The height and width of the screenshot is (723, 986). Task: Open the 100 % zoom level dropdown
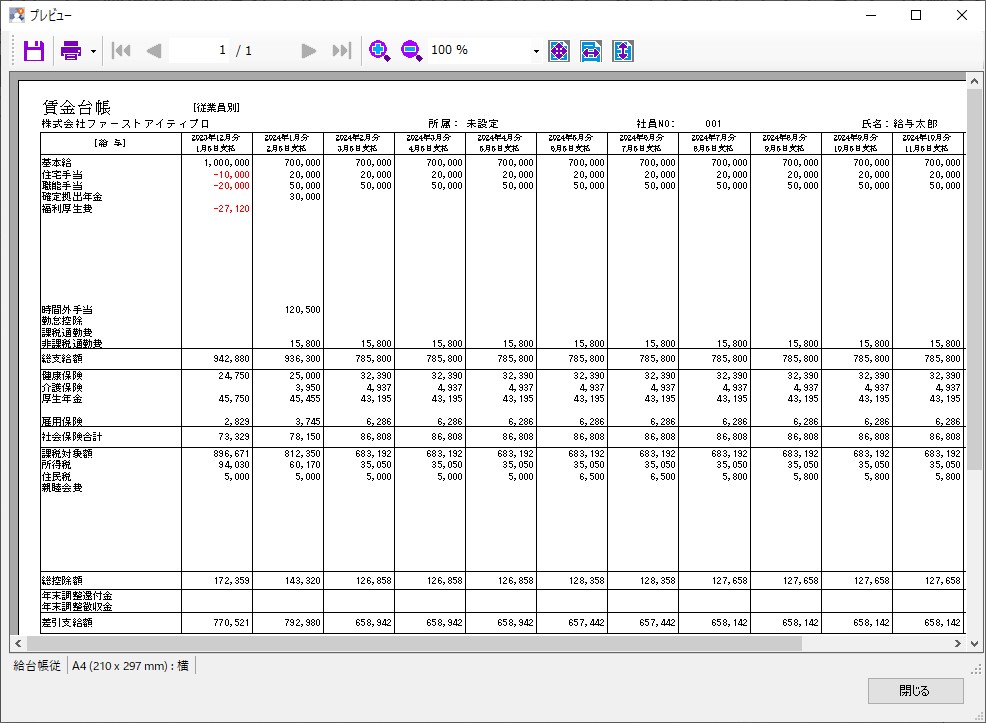[536, 51]
